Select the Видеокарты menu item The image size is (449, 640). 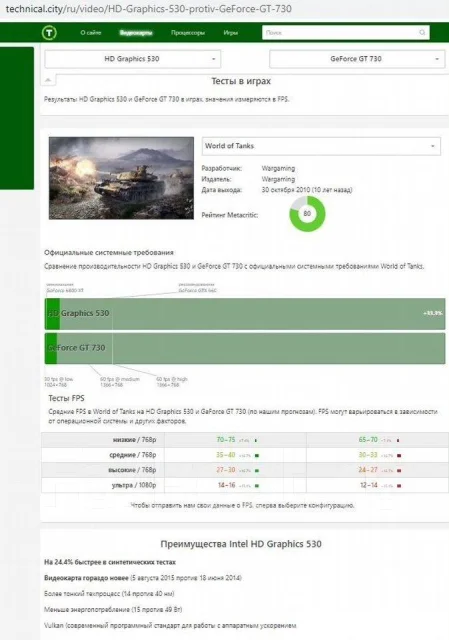point(136,33)
